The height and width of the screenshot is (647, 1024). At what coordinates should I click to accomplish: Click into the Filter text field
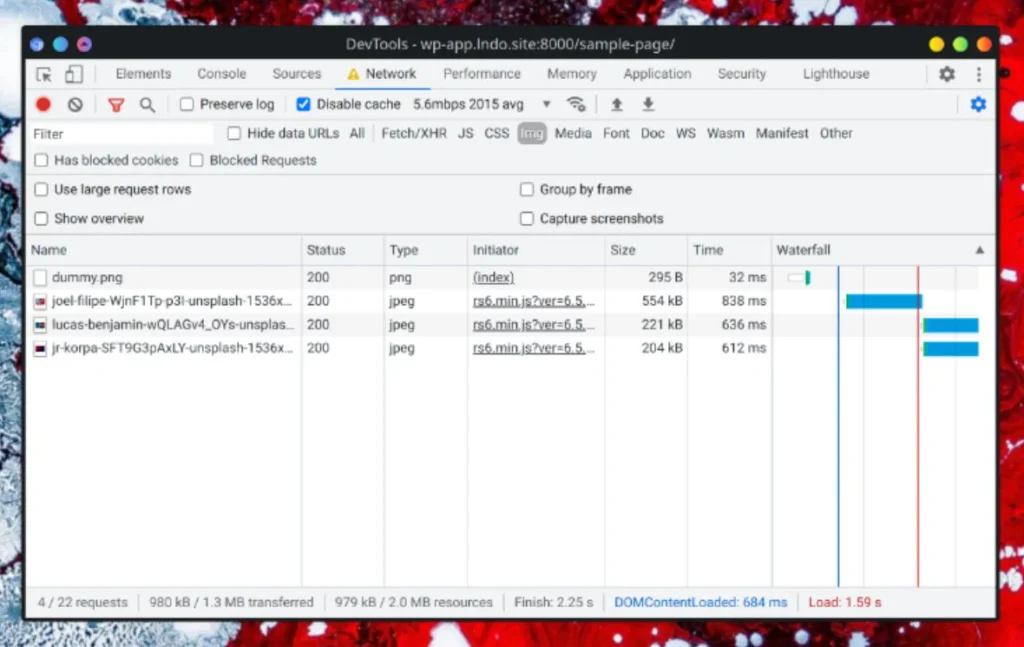coord(121,134)
